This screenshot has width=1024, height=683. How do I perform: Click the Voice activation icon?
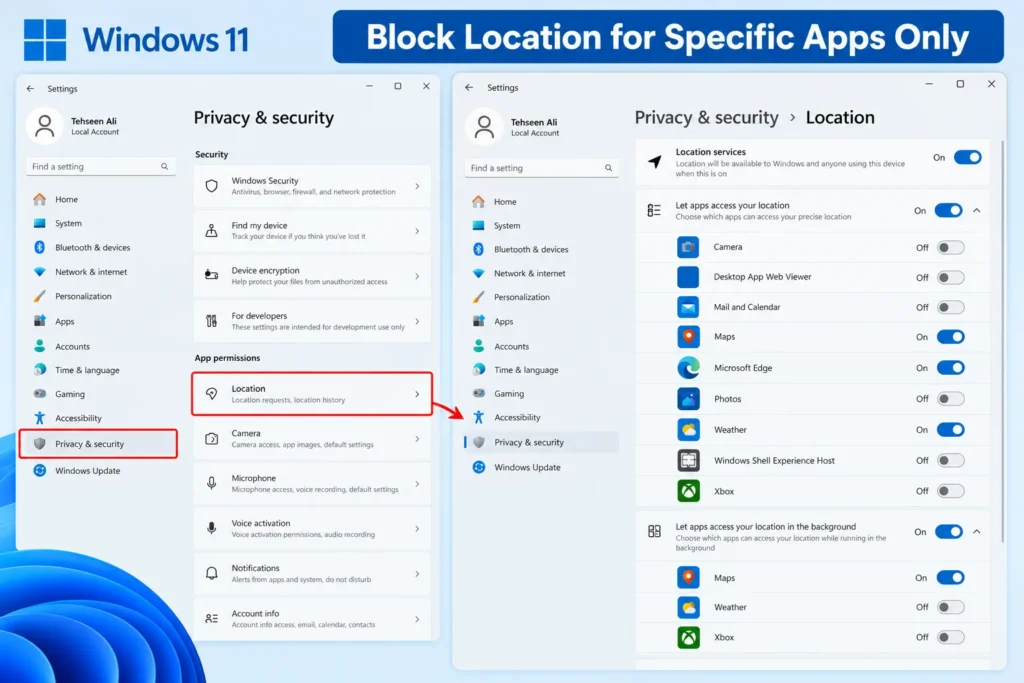coord(212,528)
